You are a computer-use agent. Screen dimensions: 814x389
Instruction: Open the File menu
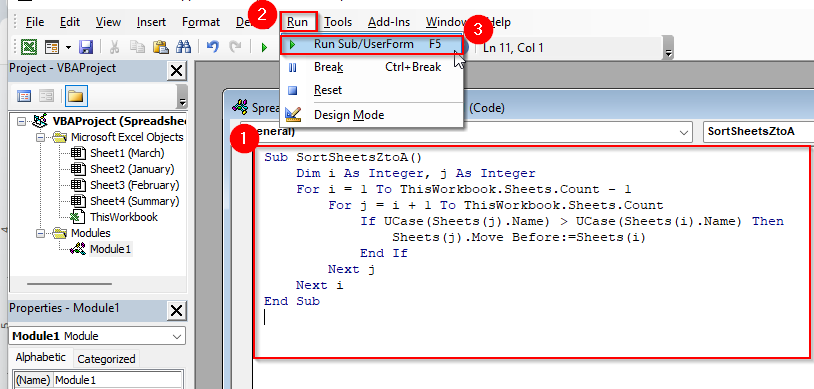[35, 22]
